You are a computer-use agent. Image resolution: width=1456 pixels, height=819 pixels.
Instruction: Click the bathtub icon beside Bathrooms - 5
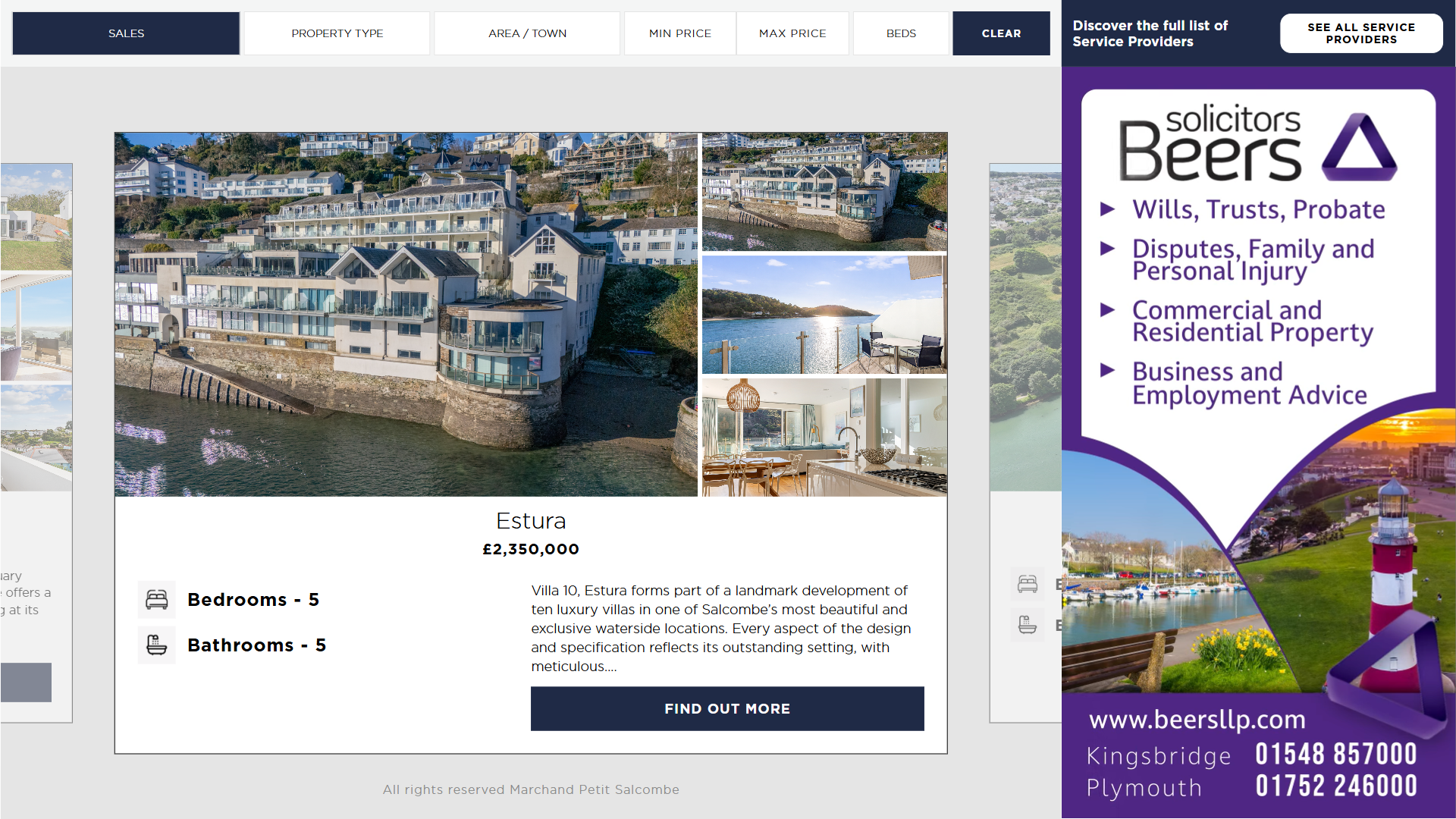click(x=157, y=645)
